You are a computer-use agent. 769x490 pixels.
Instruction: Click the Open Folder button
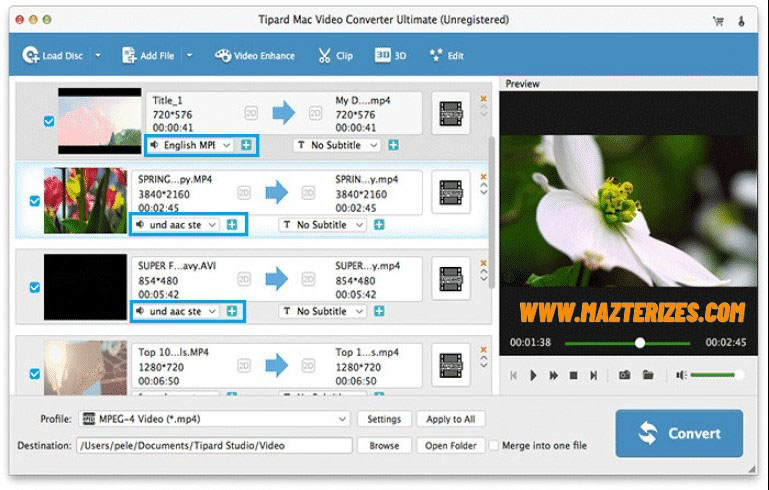coord(451,445)
